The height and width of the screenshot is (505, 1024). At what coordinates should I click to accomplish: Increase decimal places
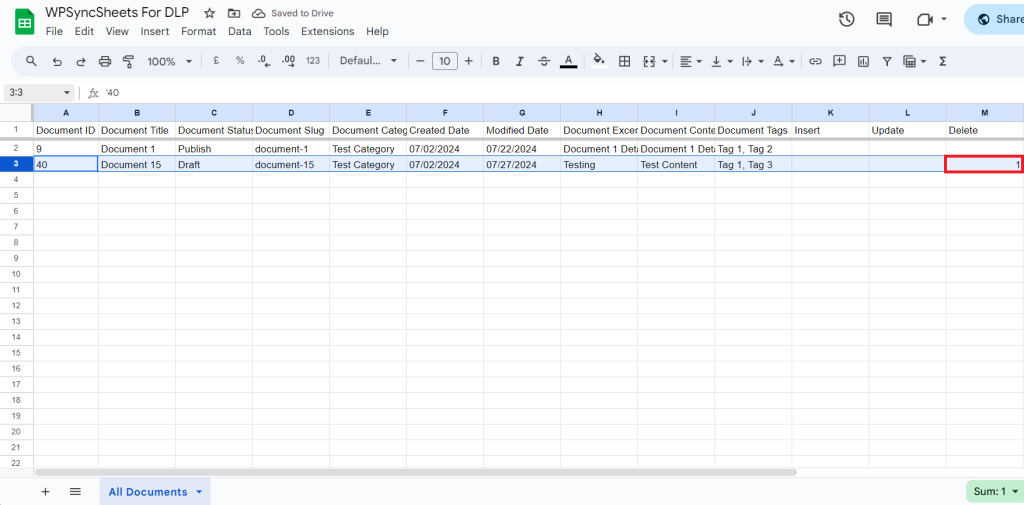click(289, 61)
